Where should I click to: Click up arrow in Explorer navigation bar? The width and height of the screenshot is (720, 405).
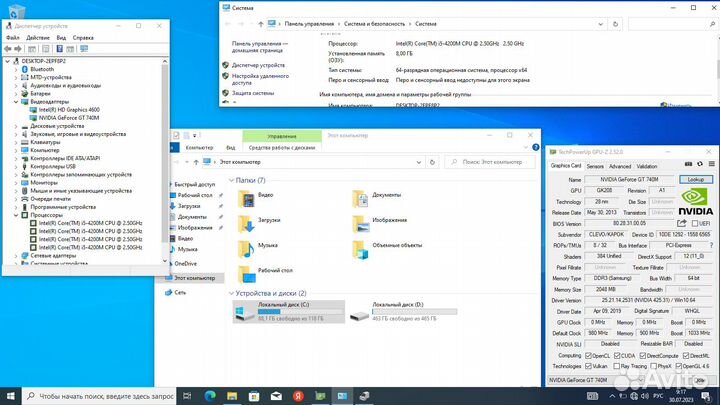196,162
